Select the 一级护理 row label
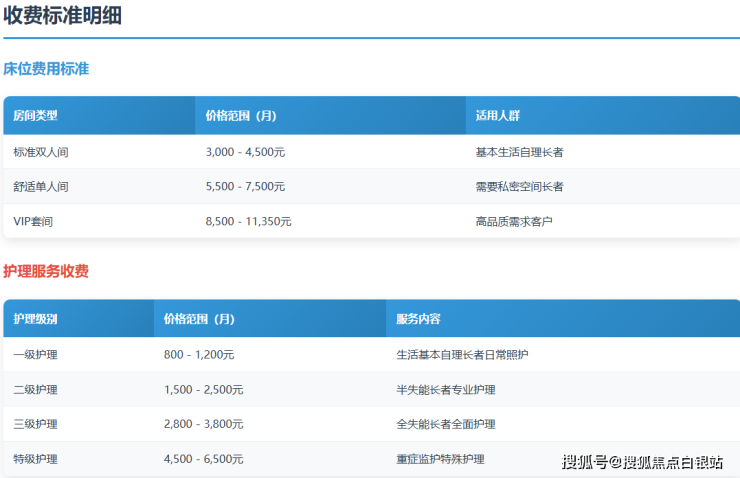Viewport: 740px width, 478px height. click(x=35, y=355)
